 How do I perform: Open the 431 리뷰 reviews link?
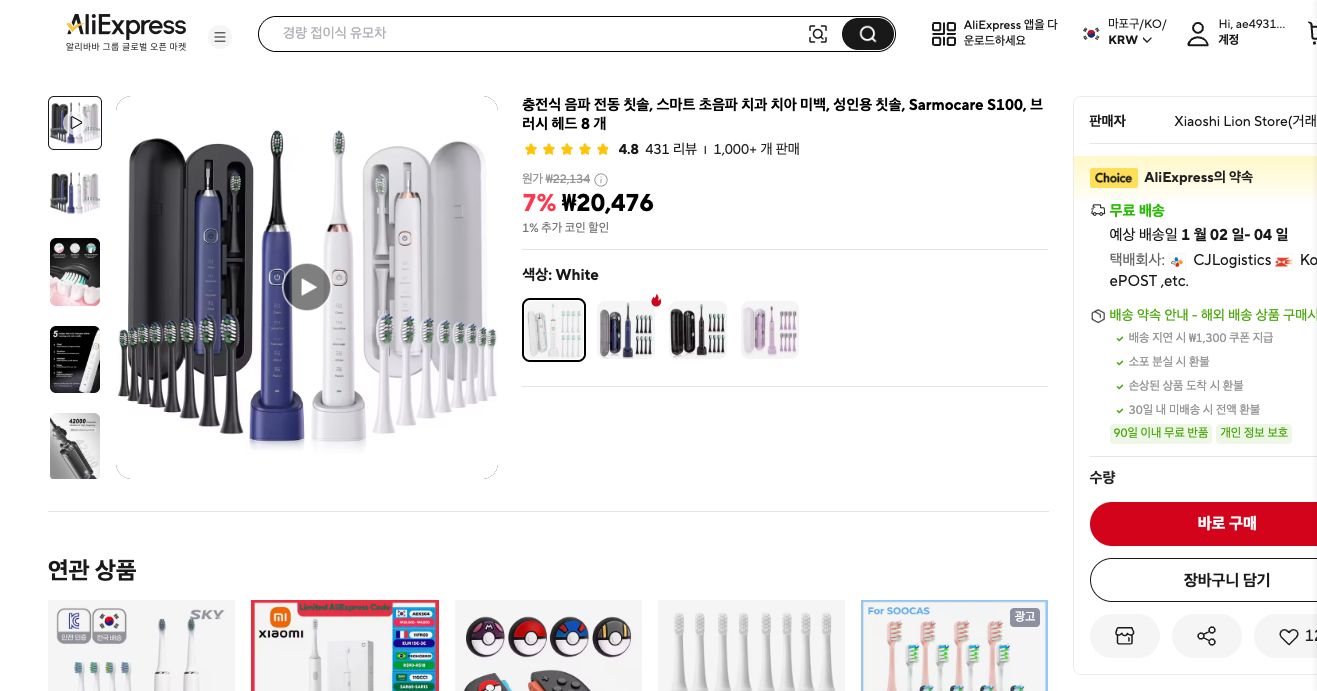pyautogui.click(x=670, y=149)
